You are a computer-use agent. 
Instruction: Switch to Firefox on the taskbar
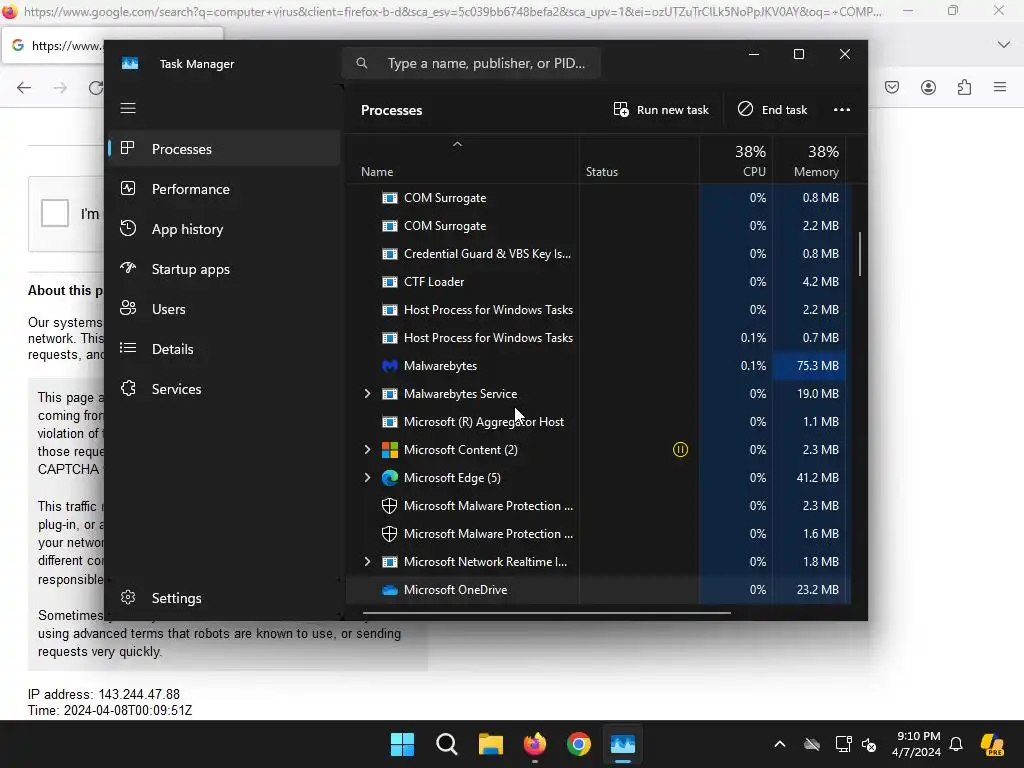(535, 744)
